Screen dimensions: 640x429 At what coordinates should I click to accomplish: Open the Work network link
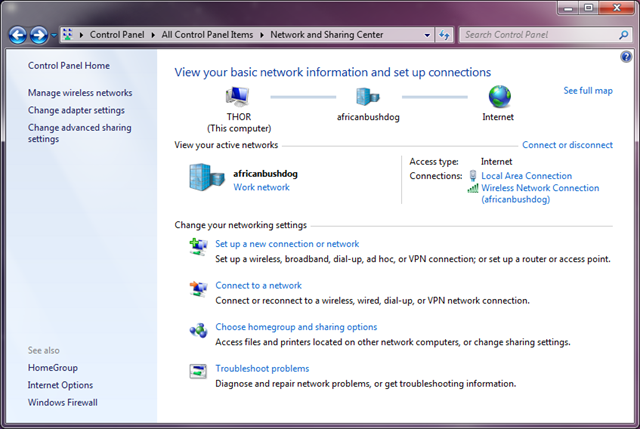261,187
